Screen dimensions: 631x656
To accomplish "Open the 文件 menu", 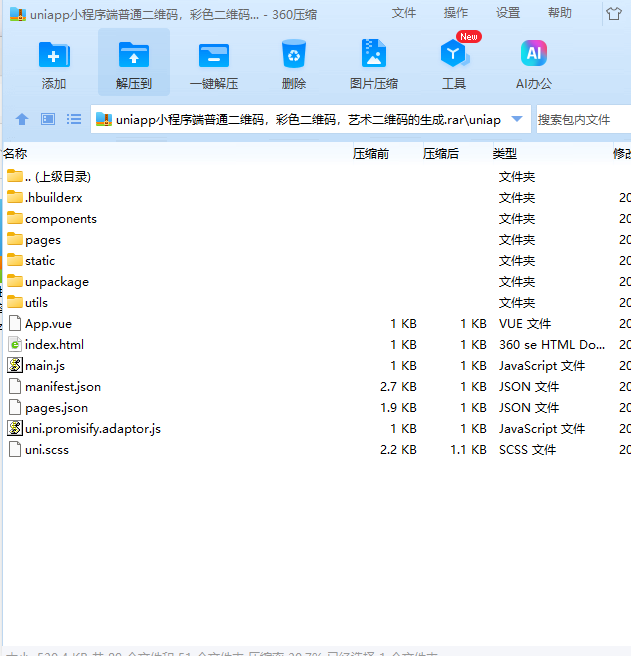I will pyautogui.click(x=404, y=13).
